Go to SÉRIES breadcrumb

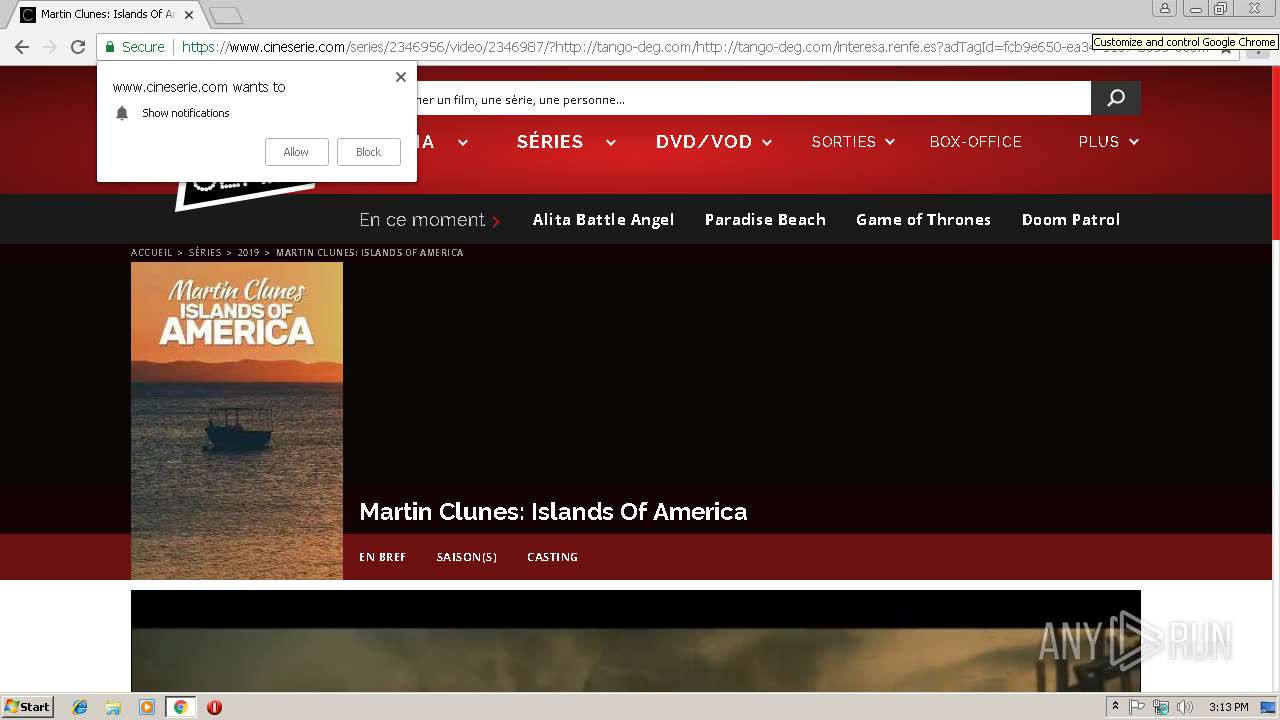tap(205, 253)
